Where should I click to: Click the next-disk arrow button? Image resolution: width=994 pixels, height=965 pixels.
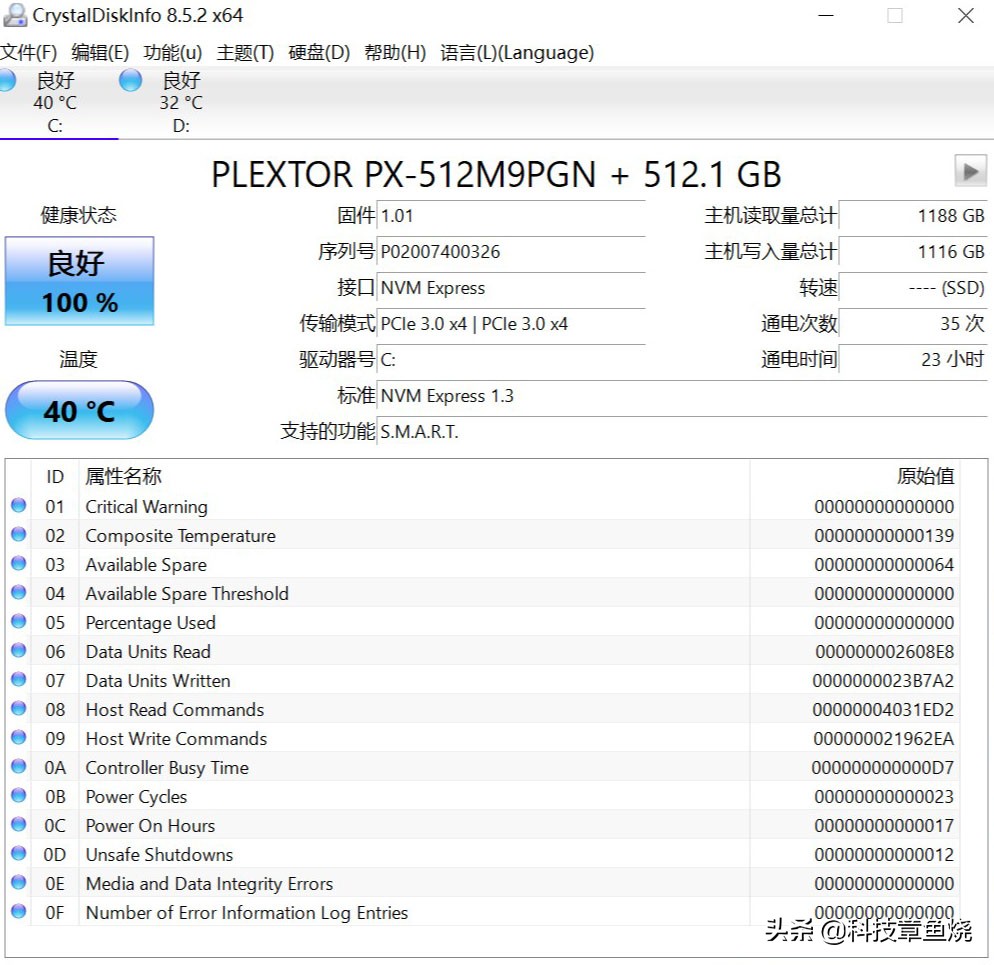pos(969,171)
